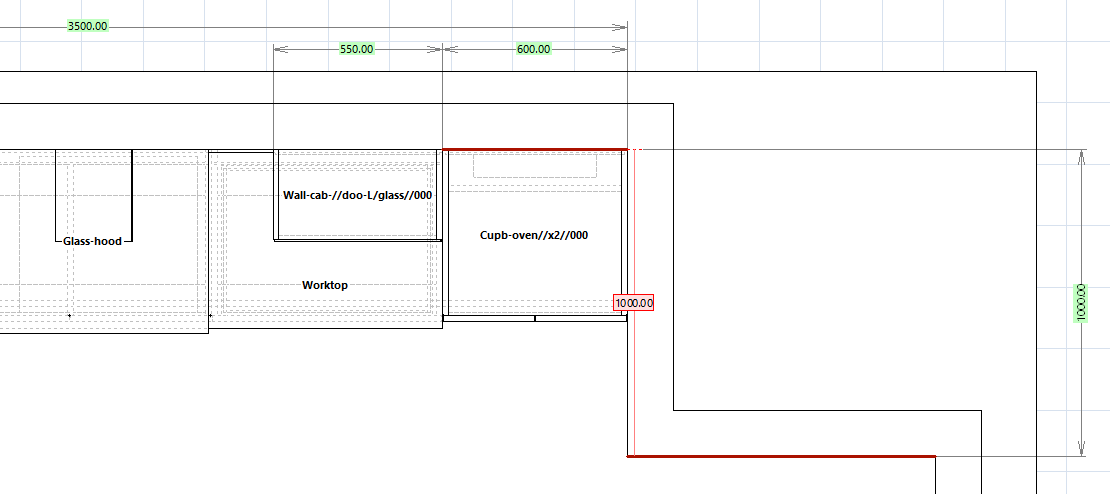This screenshot has width=1110, height=494.
Task: Click the vertical 1000.00 dimension label
Action: [x=1081, y=303]
